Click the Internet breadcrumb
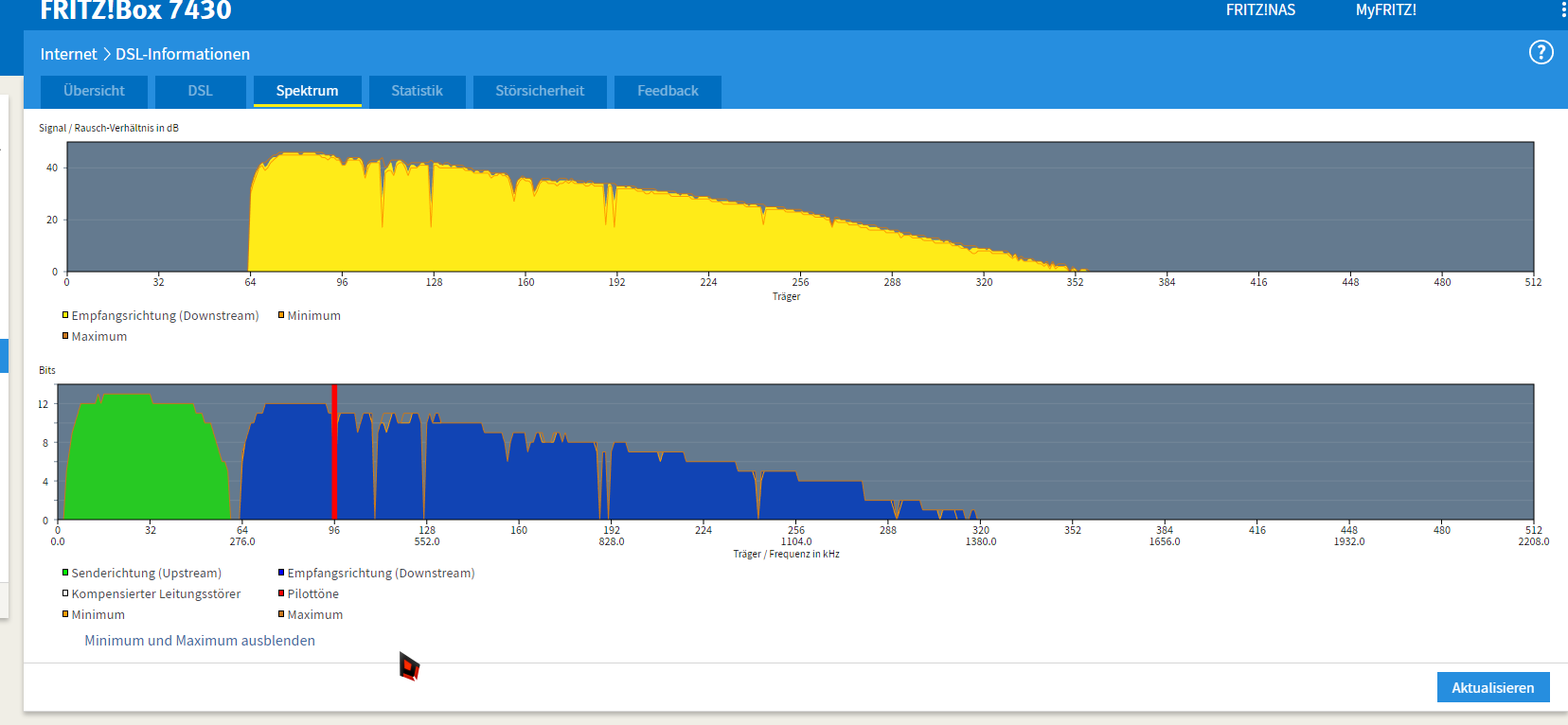This screenshot has height=725, width=1568. (x=68, y=54)
